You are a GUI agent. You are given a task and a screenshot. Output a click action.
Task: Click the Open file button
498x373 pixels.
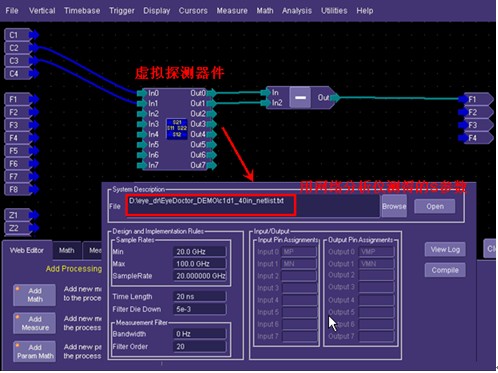(435, 206)
